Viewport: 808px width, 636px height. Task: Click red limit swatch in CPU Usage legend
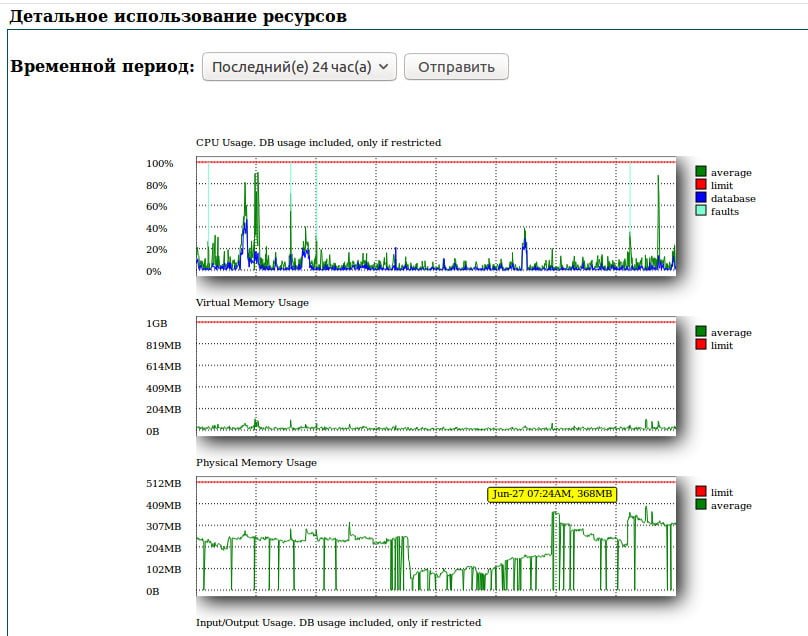tap(701, 184)
